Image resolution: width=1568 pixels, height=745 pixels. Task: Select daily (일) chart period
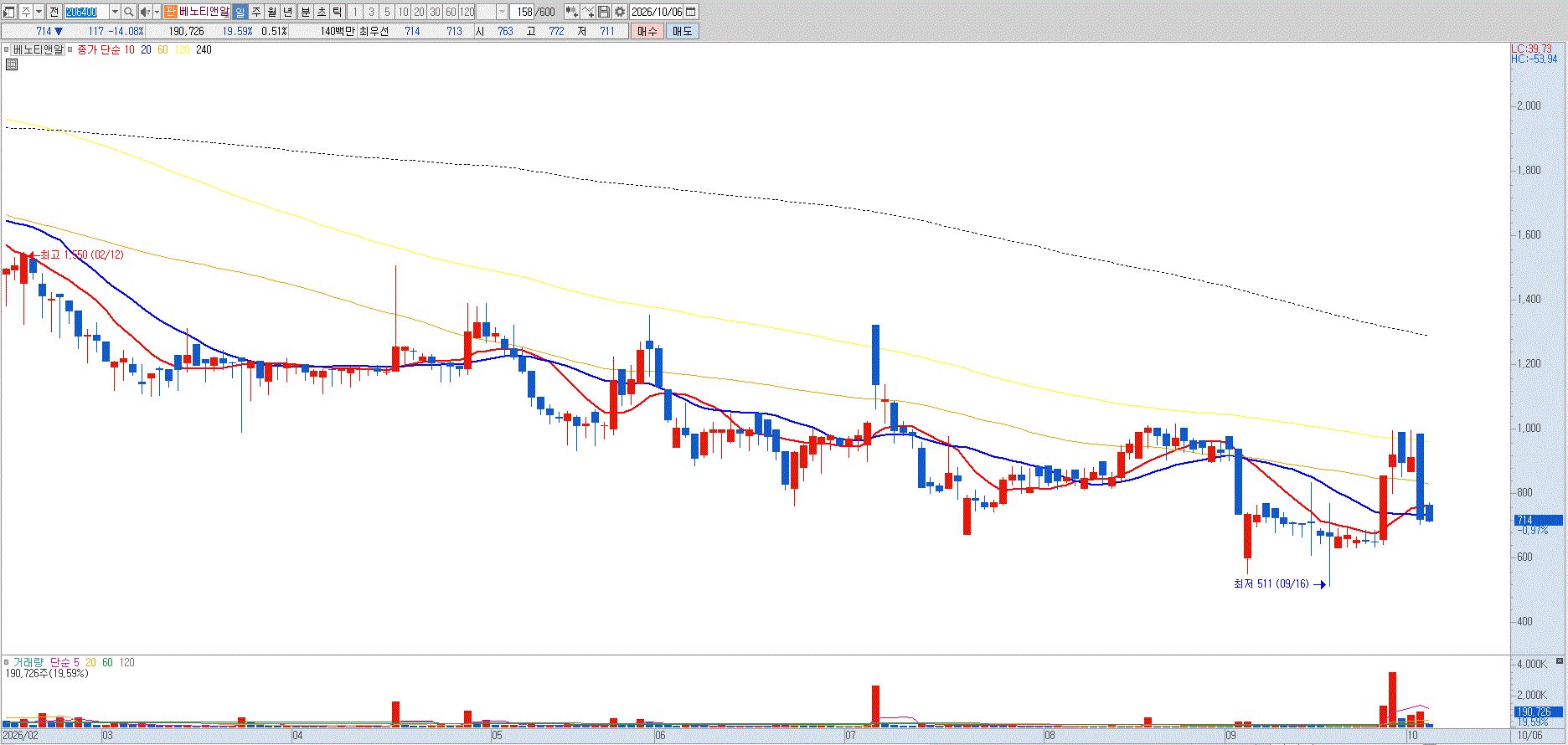(x=240, y=12)
